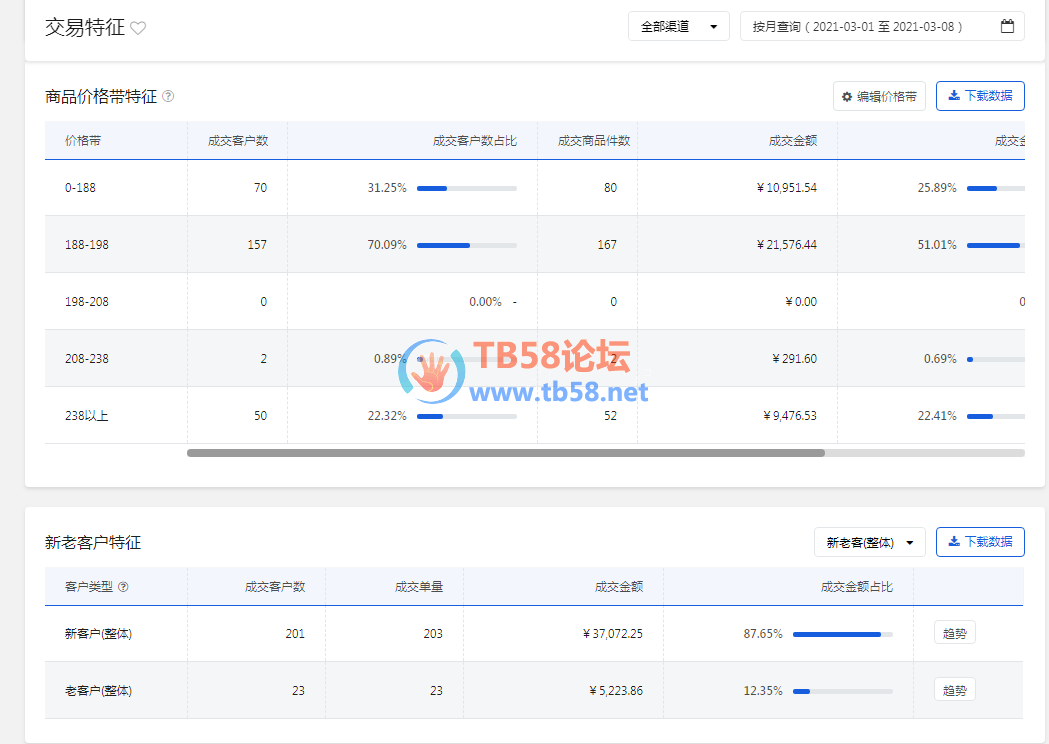Click the gear icon in 编辑价格带
The image size is (1049, 744).
pyautogui.click(x=847, y=97)
